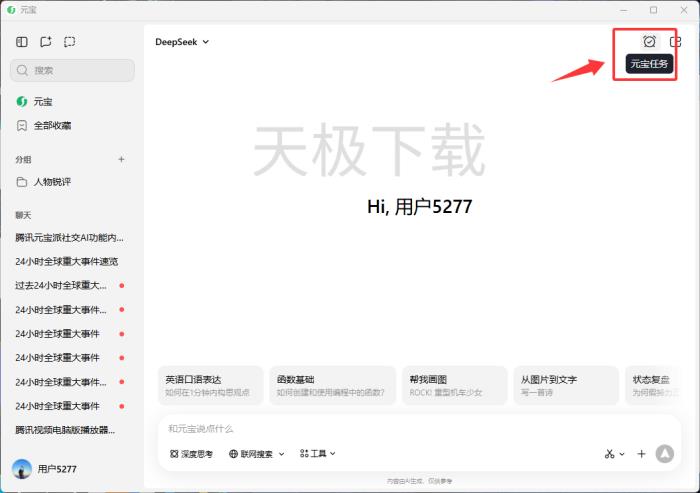Toggle 联网搜索 web search option
The width and height of the screenshot is (700, 493).
(250, 454)
